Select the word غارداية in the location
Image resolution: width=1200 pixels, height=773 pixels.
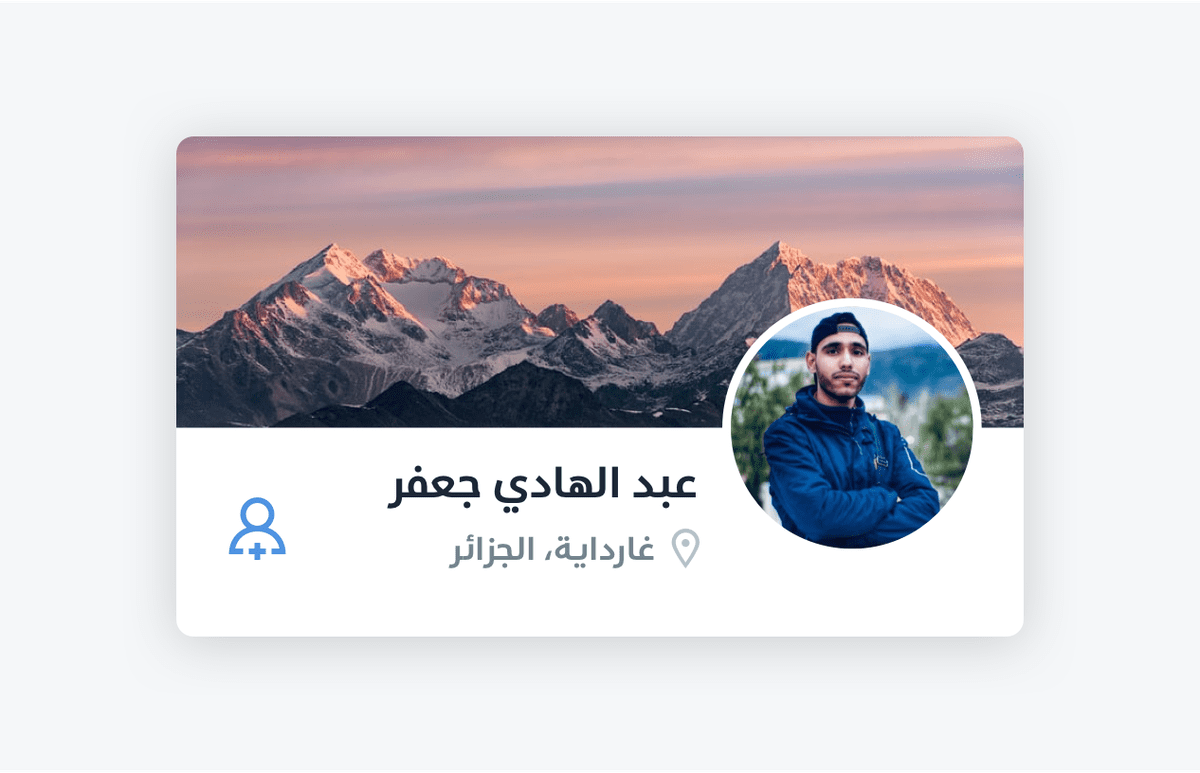[x=605, y=549]
